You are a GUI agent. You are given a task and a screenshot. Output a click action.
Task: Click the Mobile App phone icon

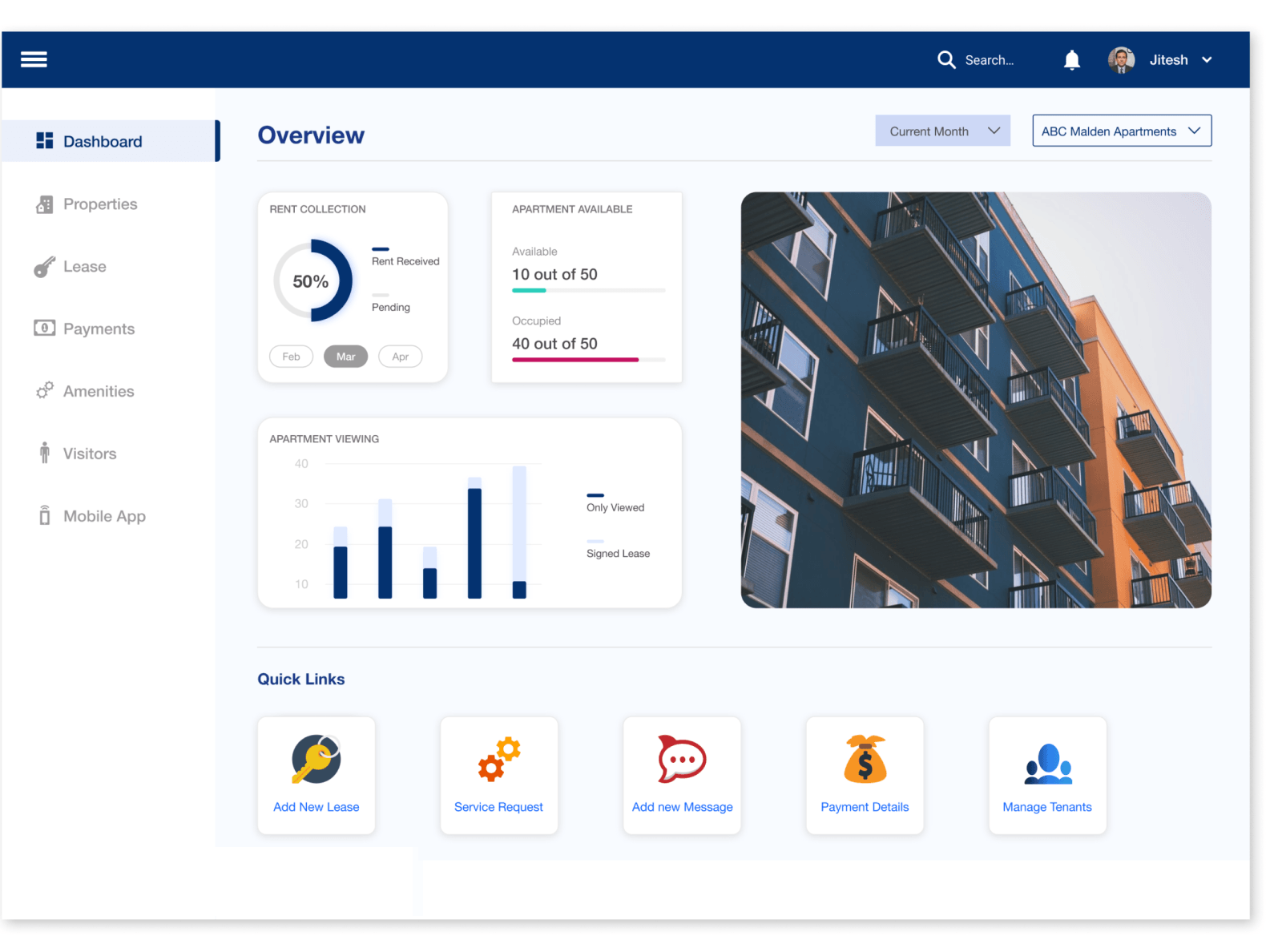coord(44,515)
